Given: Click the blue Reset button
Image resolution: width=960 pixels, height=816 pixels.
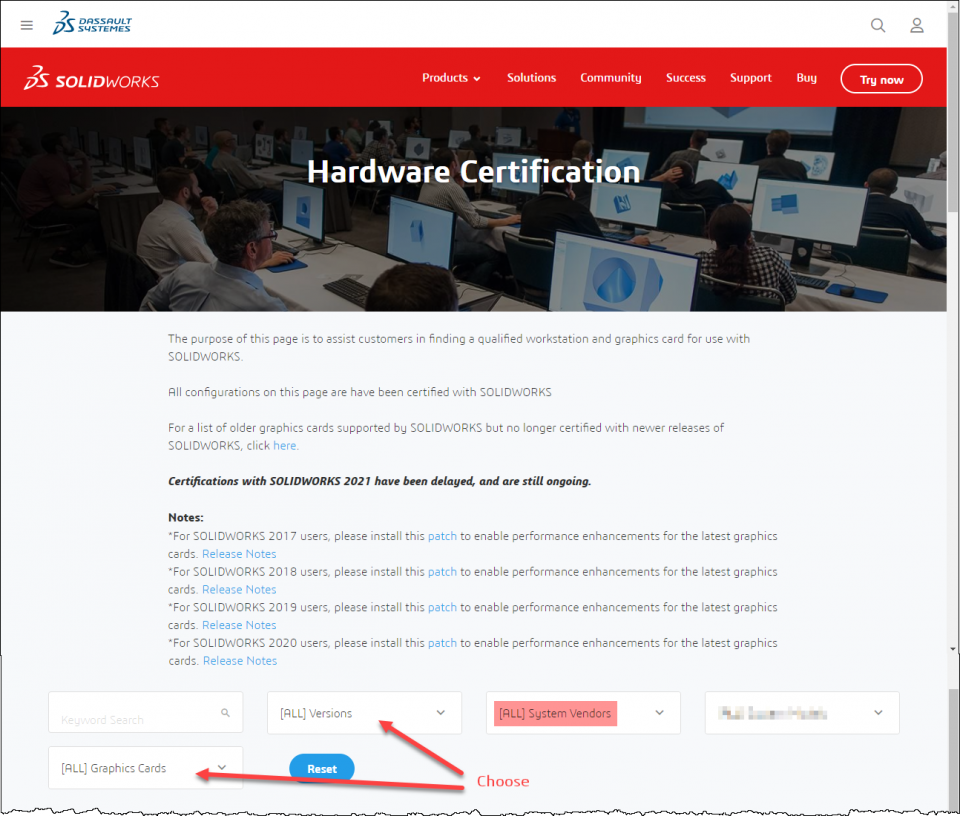Looking at the screenshot, I should [322, 769].
